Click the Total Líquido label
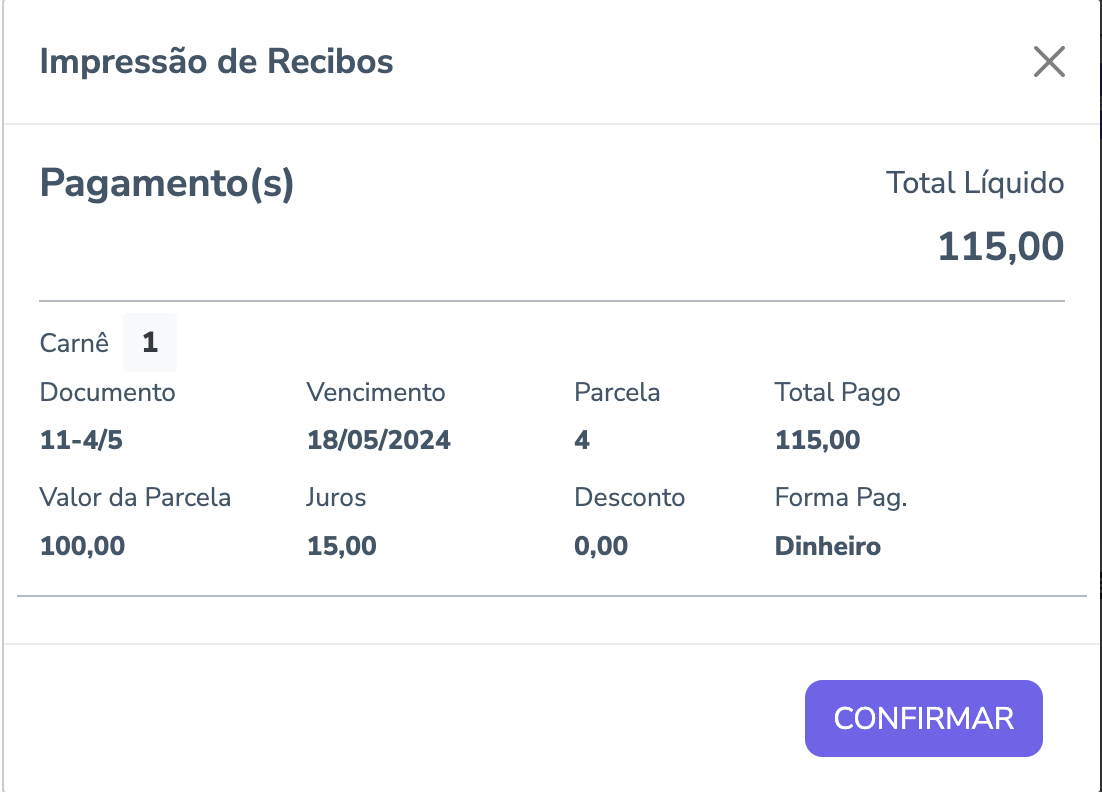Image resolution: width=1102 pixels, height=792 pixels. click(x=974, y=184)
